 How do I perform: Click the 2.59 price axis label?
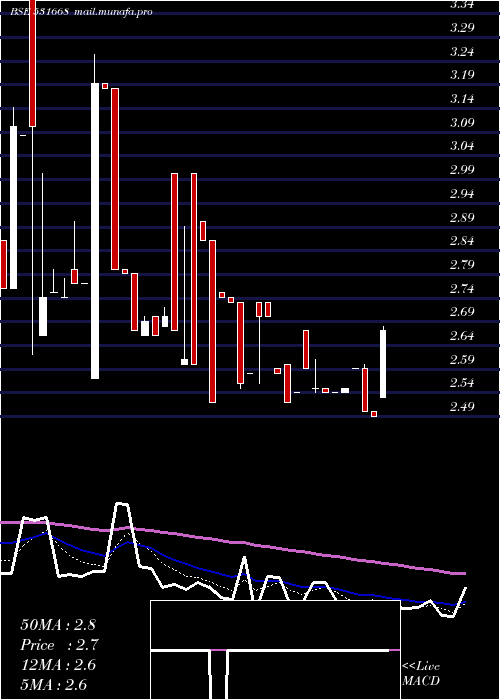point(462,359)
